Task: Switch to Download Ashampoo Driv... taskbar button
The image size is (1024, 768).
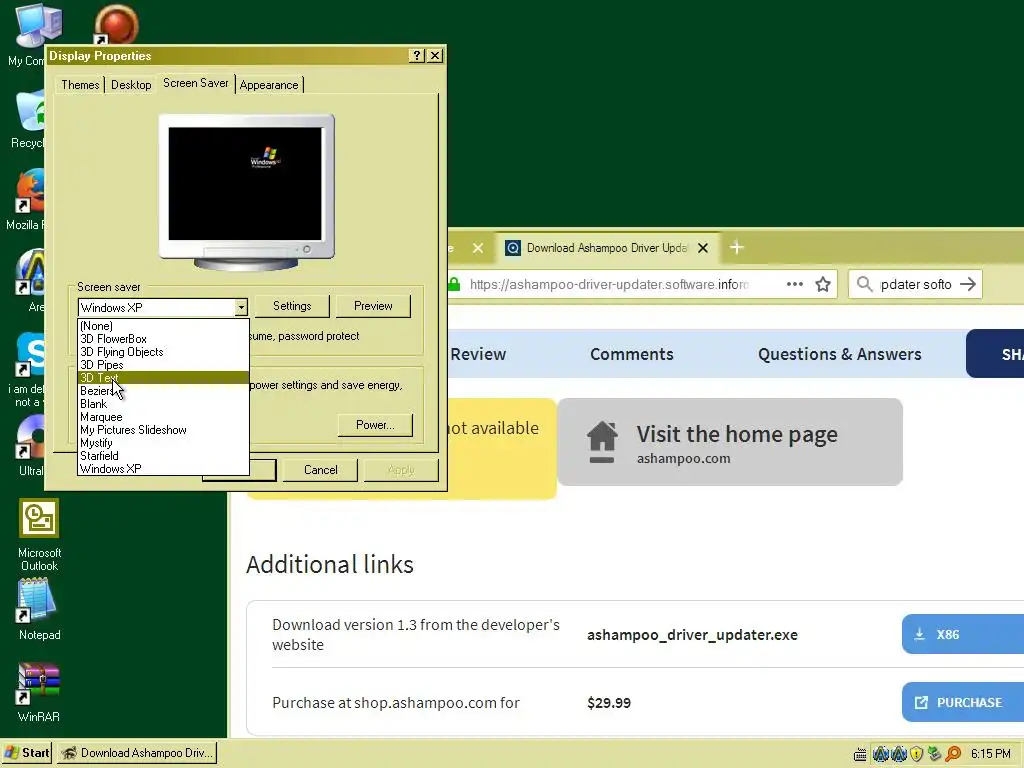Action: 137,753
